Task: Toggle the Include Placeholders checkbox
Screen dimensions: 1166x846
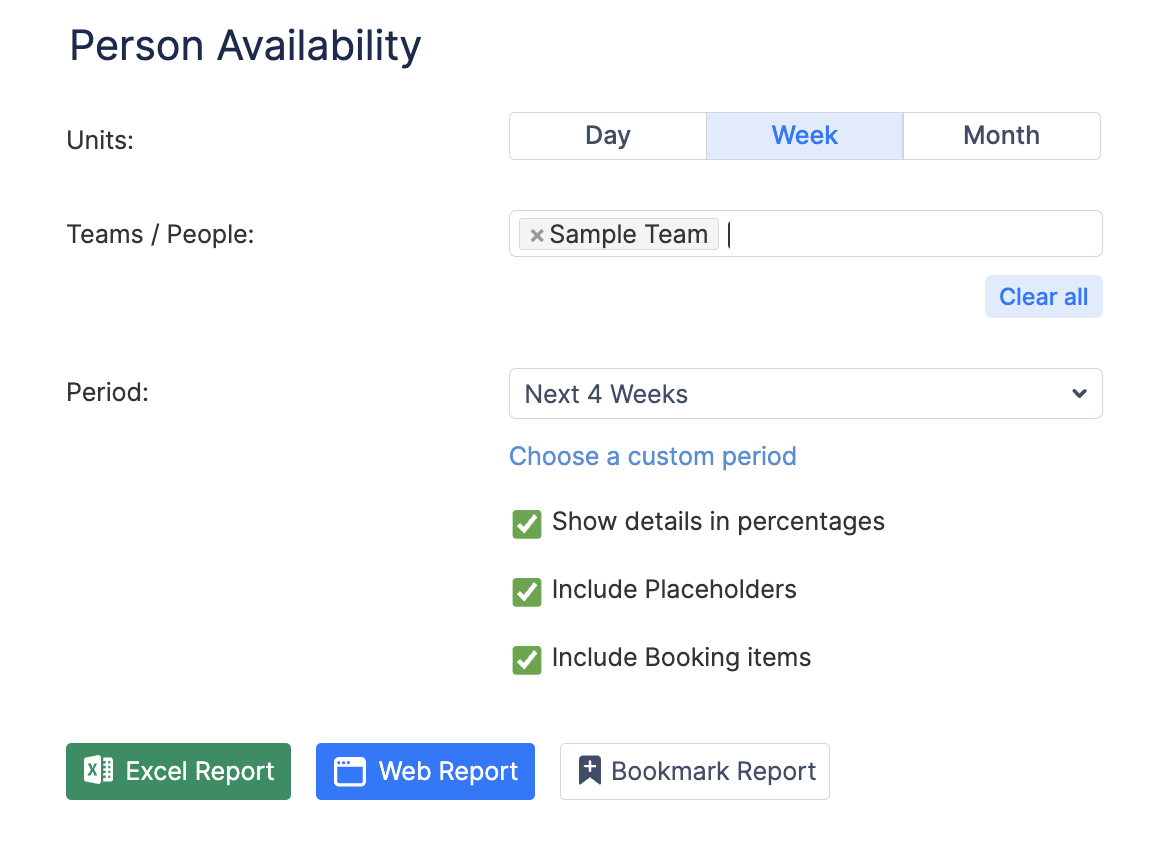Action: (526, 591)
